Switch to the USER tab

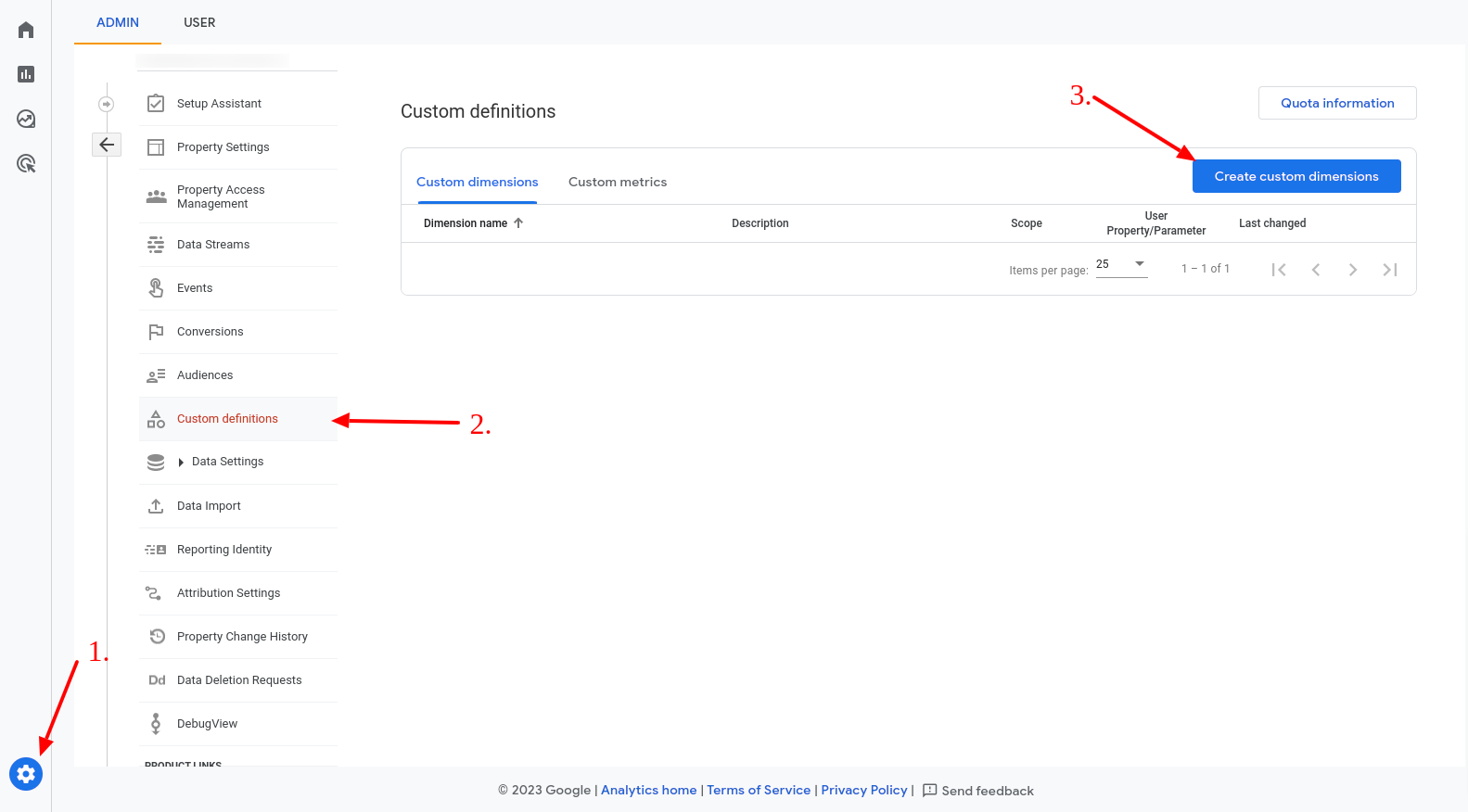click(x=199, y=22)
